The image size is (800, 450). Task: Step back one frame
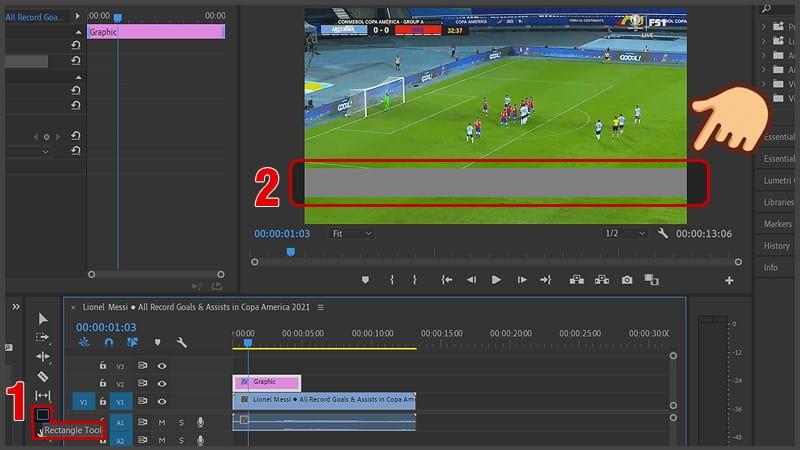coord(471,280)
